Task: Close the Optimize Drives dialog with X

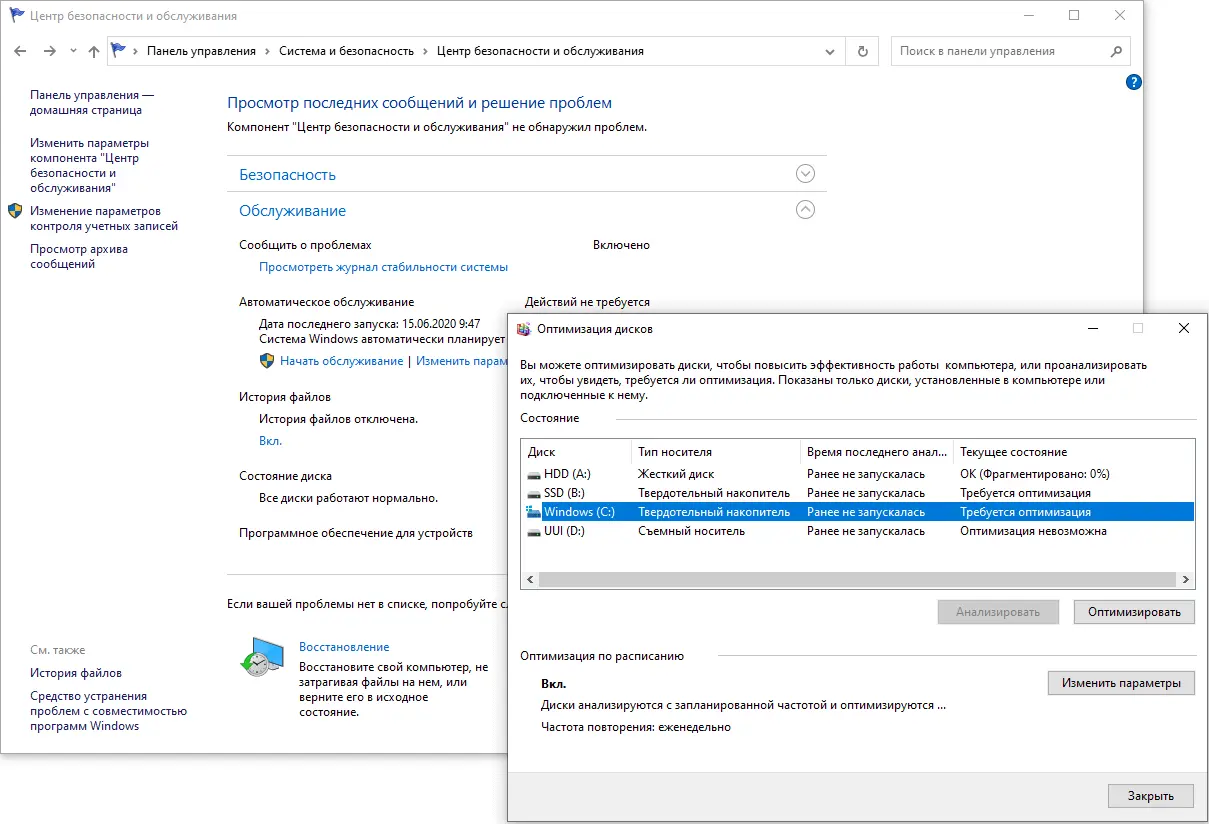Action: click(1184, 328)
